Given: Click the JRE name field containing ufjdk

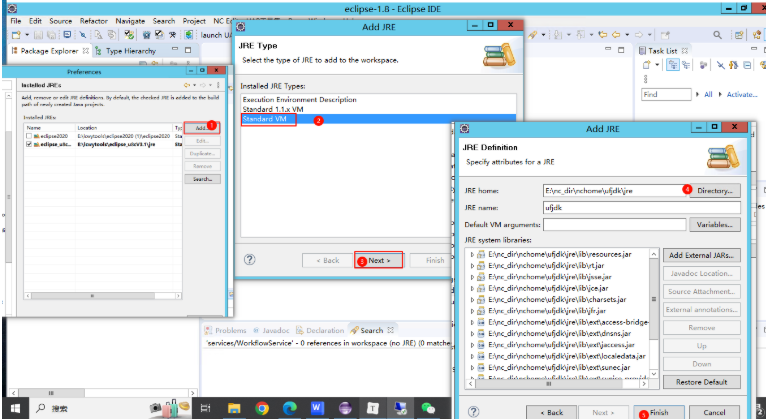Looking at the screenshot, I should pos(641,207).
